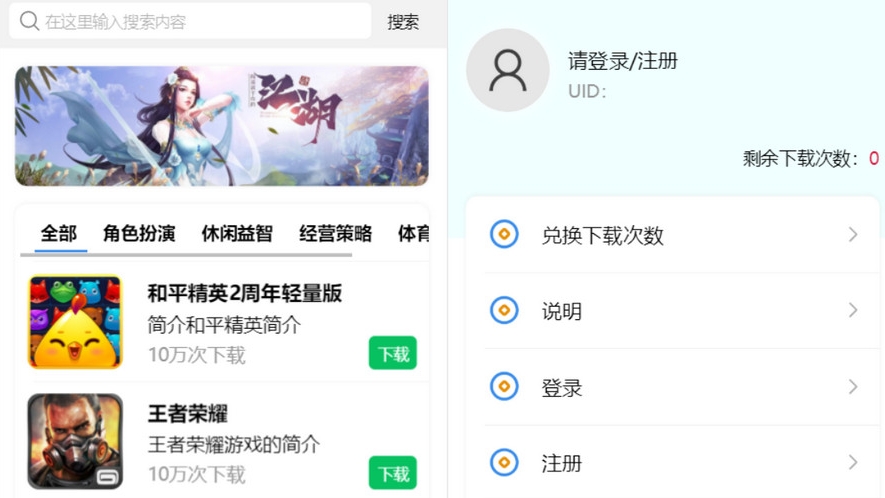The height and width of the screenshot is (498, 885).
Task: Click the circle icon next to 登录
Action: click(504, 387)
